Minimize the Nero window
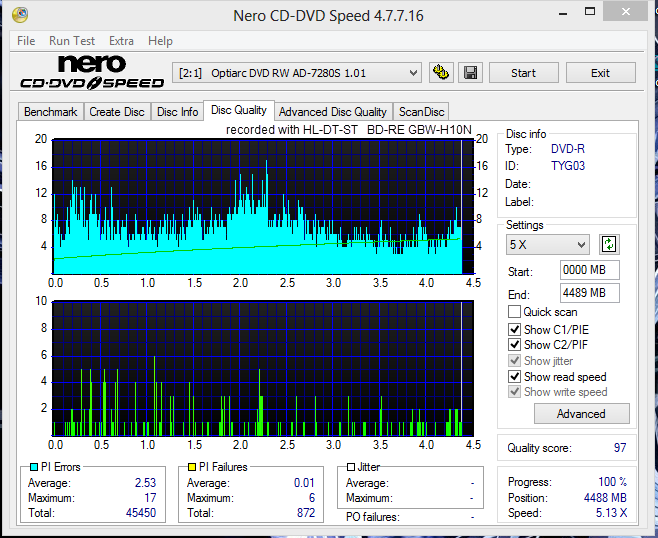Screen dimensions: 658x538 coord(563,12)
